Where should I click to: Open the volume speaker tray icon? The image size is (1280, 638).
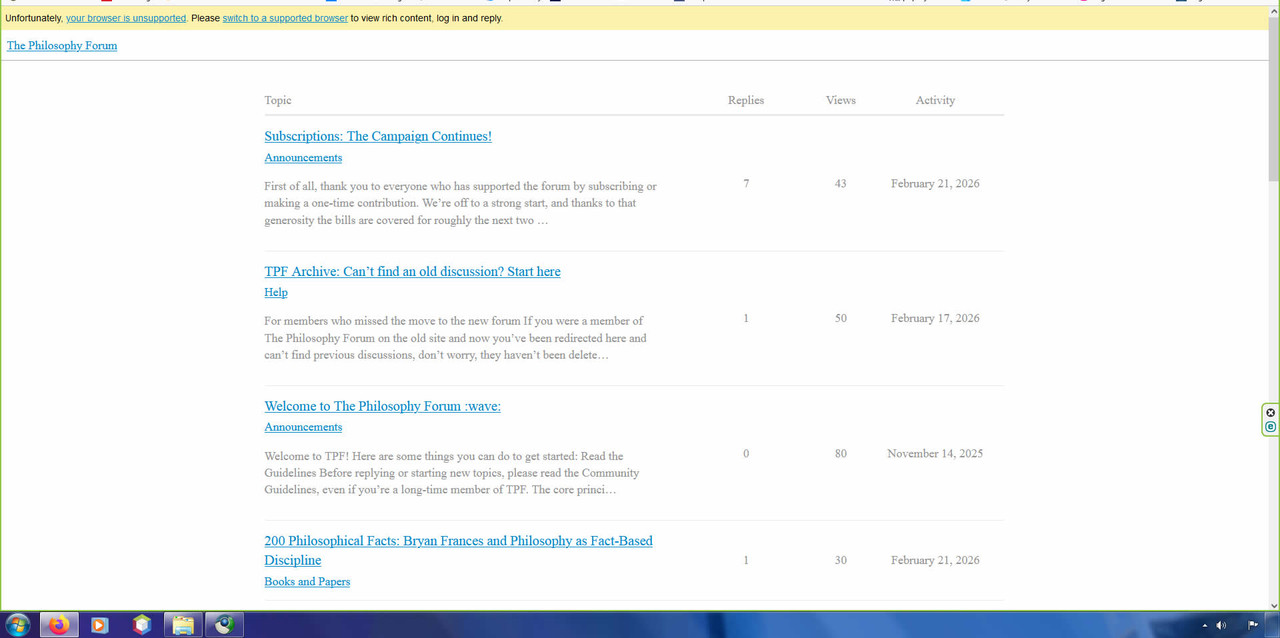coord(1221,625)
